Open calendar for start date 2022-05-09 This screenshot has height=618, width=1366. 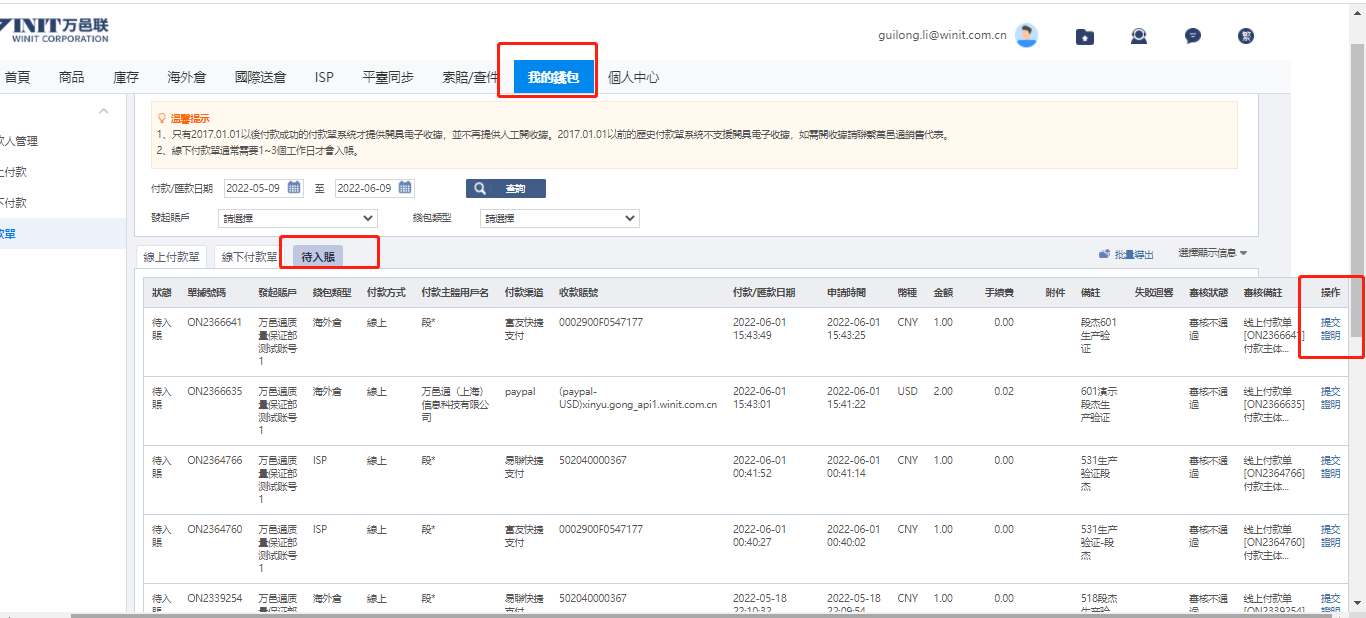294,187
